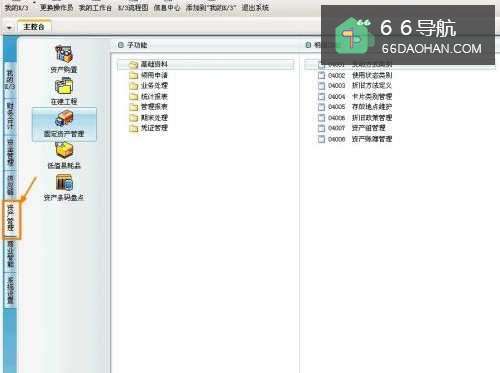This screenshot has height=373, width=500.
Task: Open the 期末处理 folder
Action: click(148, 118)
